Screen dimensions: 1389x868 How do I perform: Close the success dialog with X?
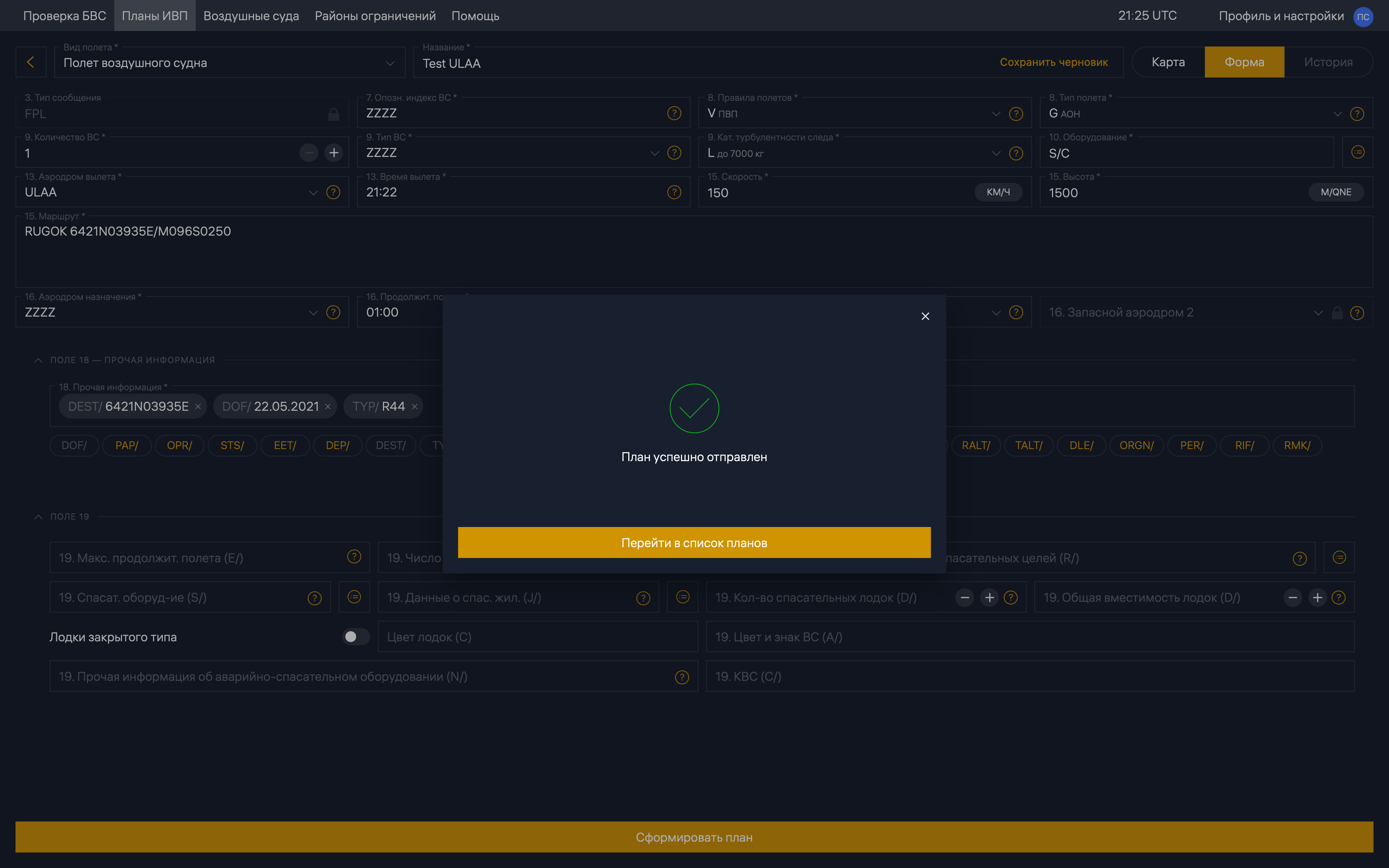[925, 316]
